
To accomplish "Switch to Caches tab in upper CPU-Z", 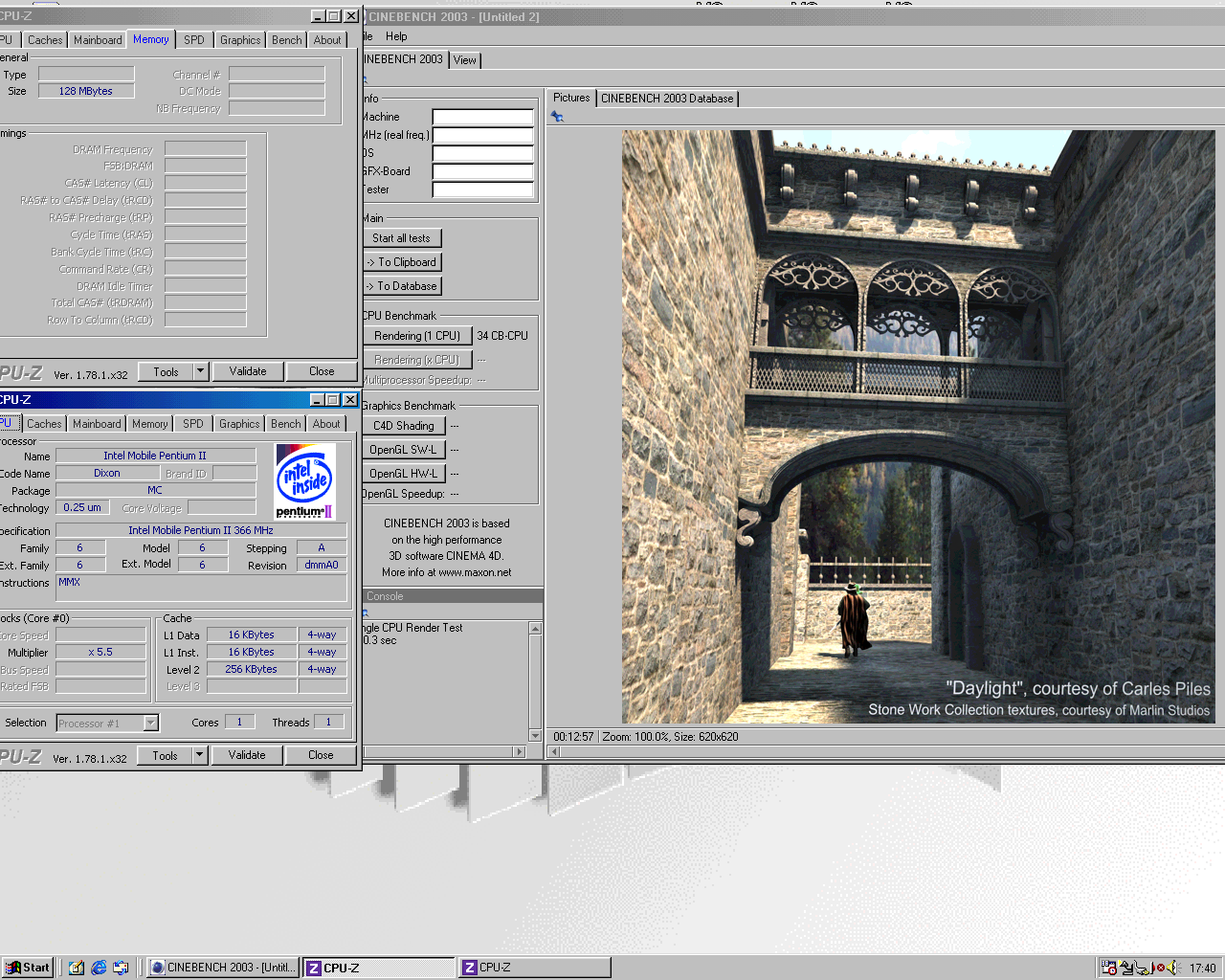I will (45, 40).
